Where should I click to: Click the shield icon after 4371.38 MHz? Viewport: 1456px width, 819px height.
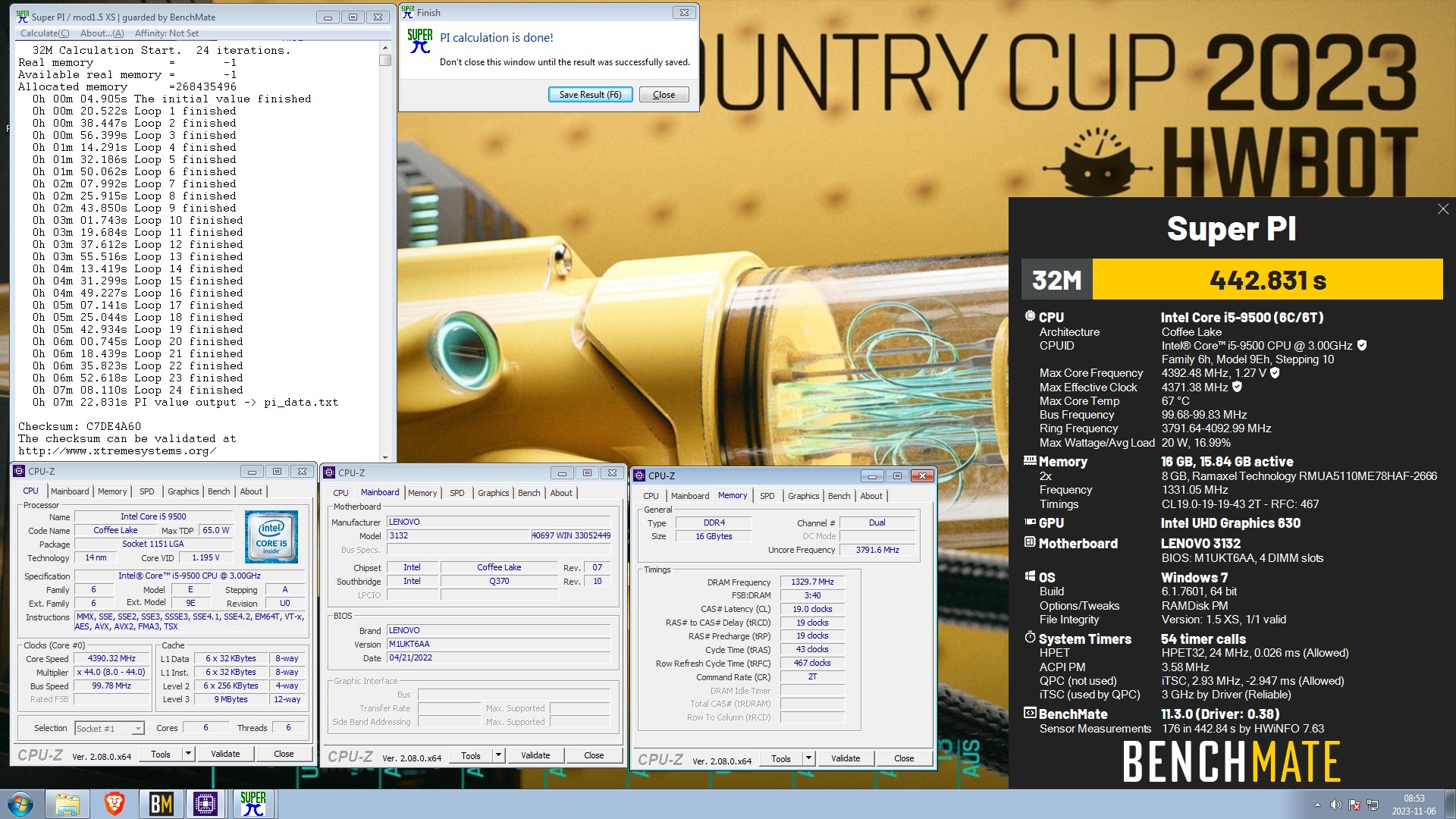coord(1237,388)
